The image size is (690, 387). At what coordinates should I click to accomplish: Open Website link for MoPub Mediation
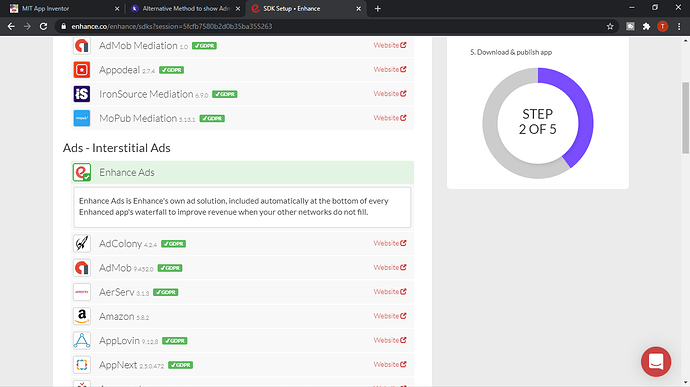[x=390, y=118]
